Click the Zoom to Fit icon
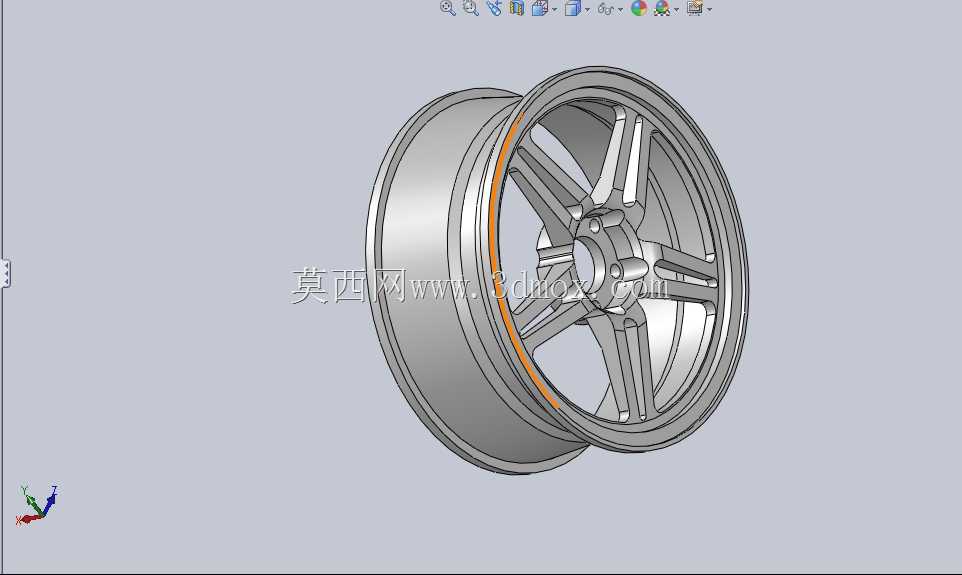Image resolution: width=962 pixels, height=575 pixels. (x=447, y=8)
